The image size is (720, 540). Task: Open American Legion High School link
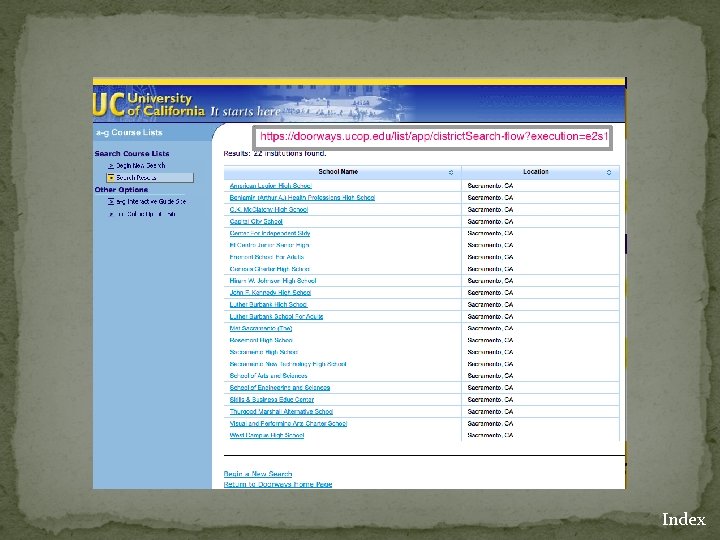pos(270,186)
